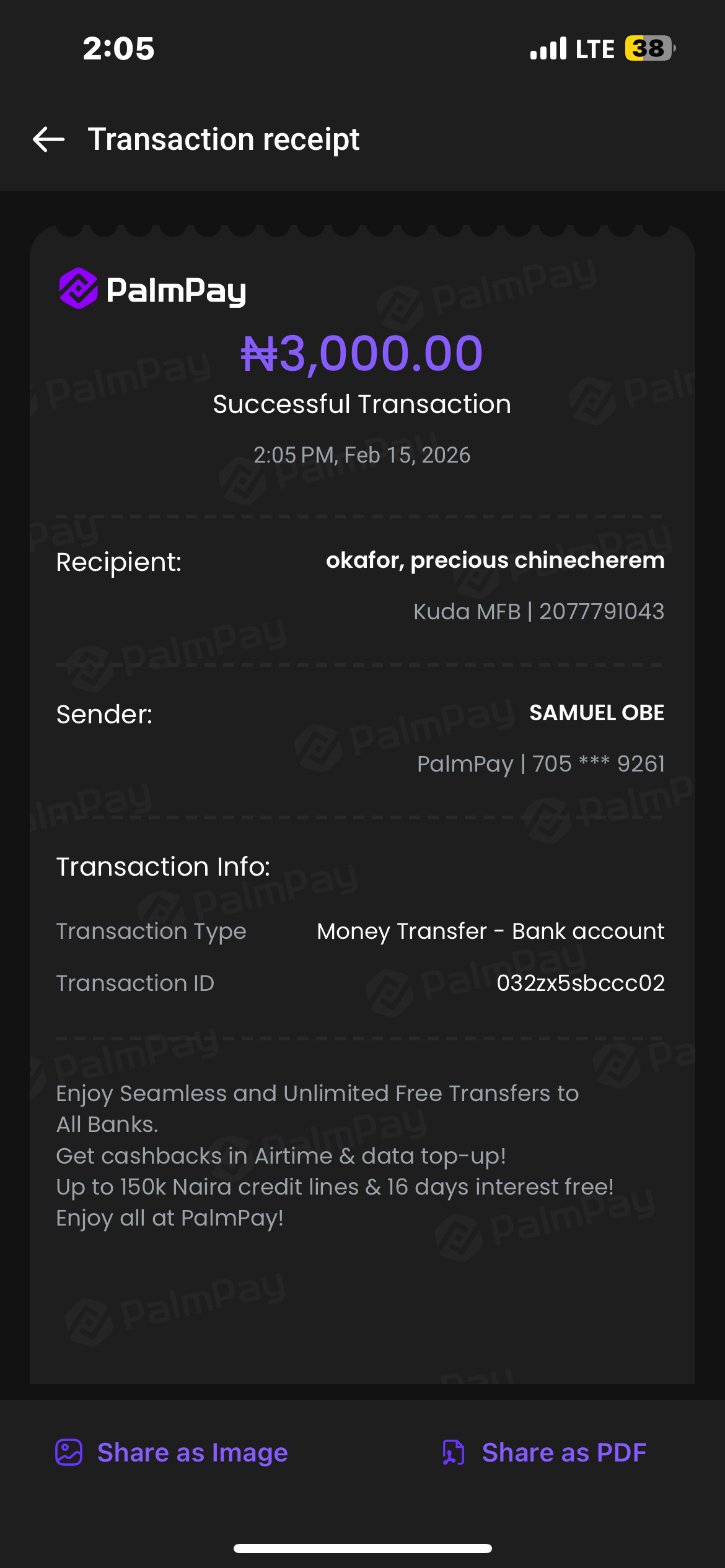Tap sender name SAMUEL OBE
This screenshot has width=725, height=1568.
coord(597,713)
